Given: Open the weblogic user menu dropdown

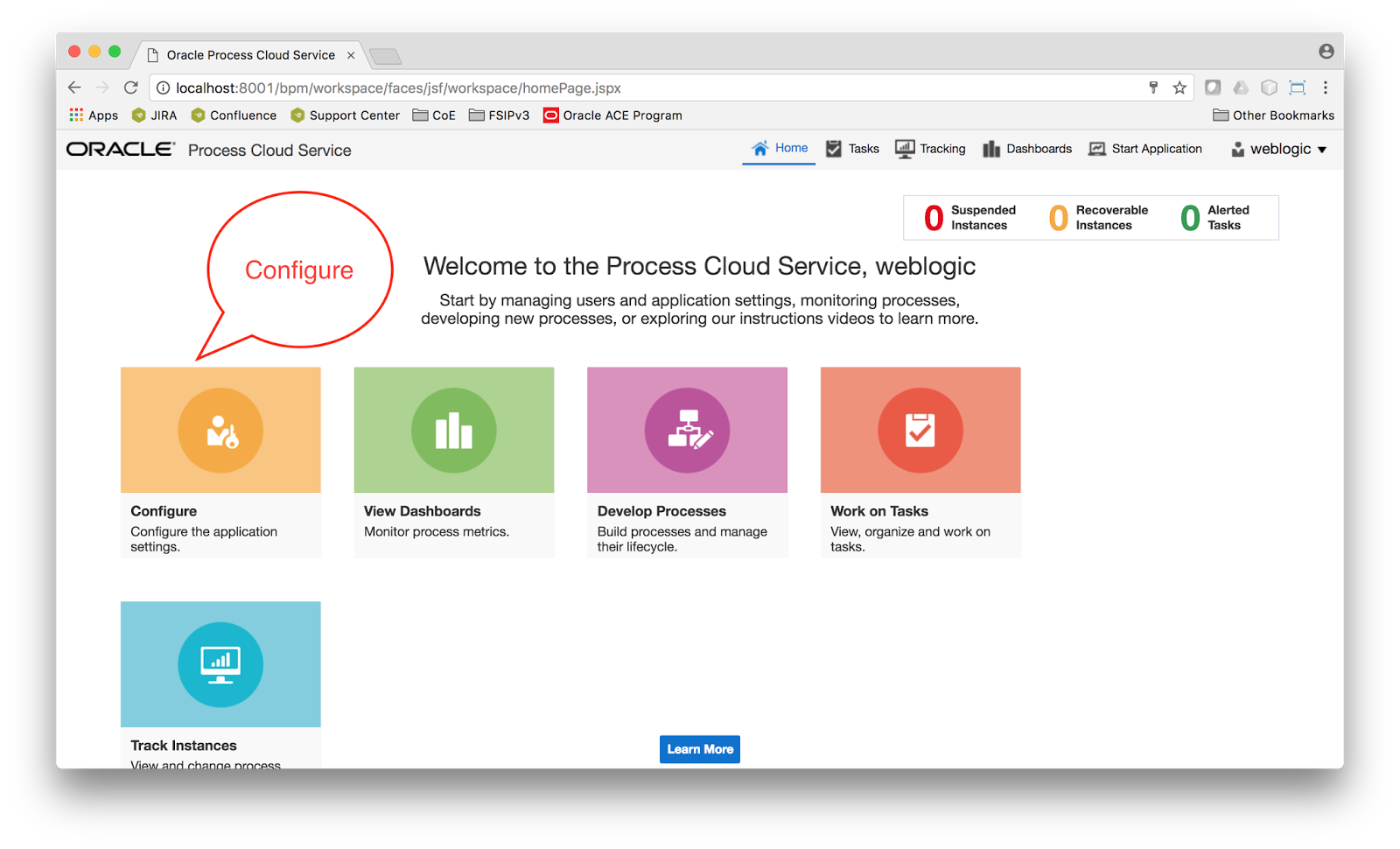Looking at the screenshot, I should pos(1278,149).
